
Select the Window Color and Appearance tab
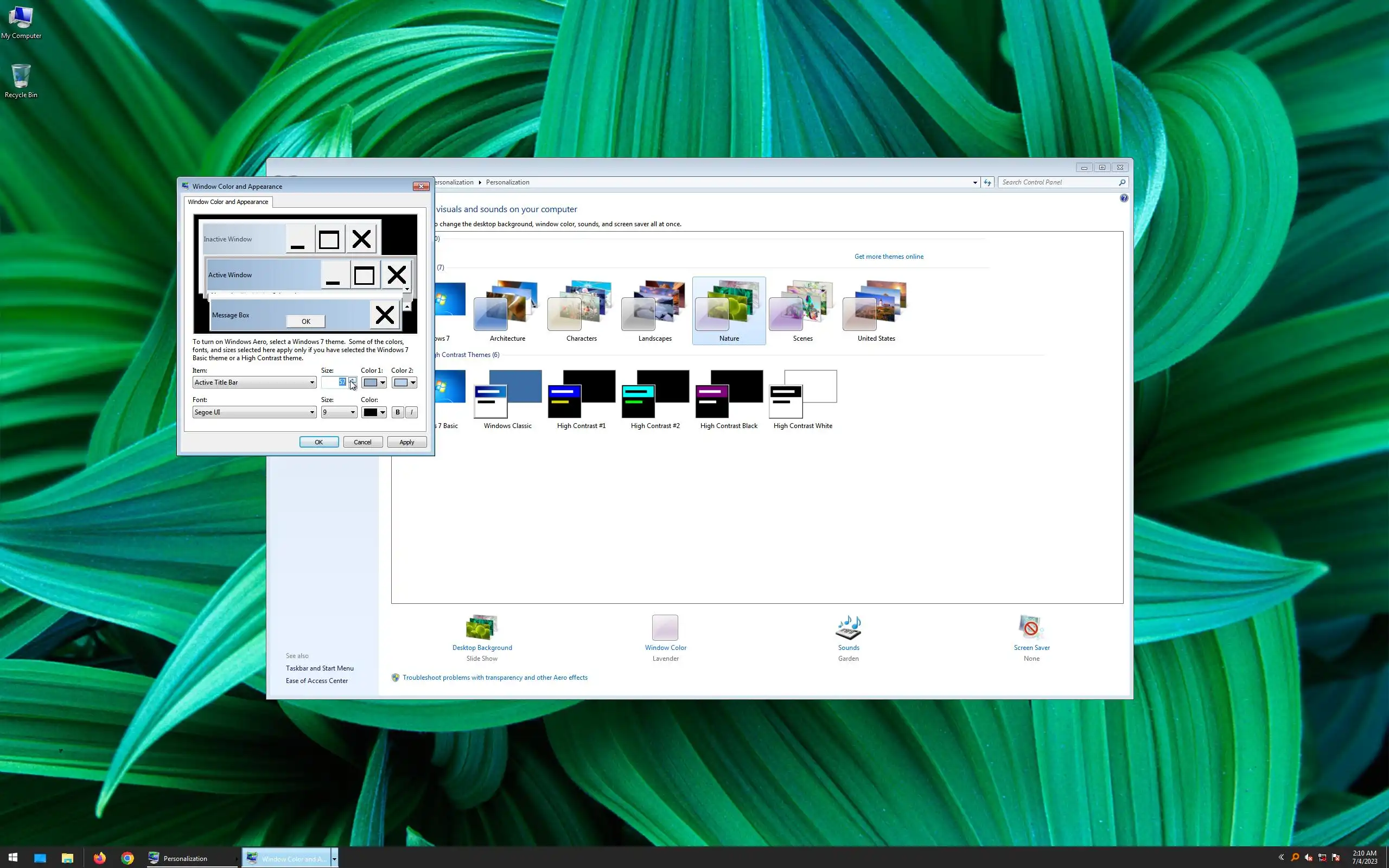tap(228, 202)
